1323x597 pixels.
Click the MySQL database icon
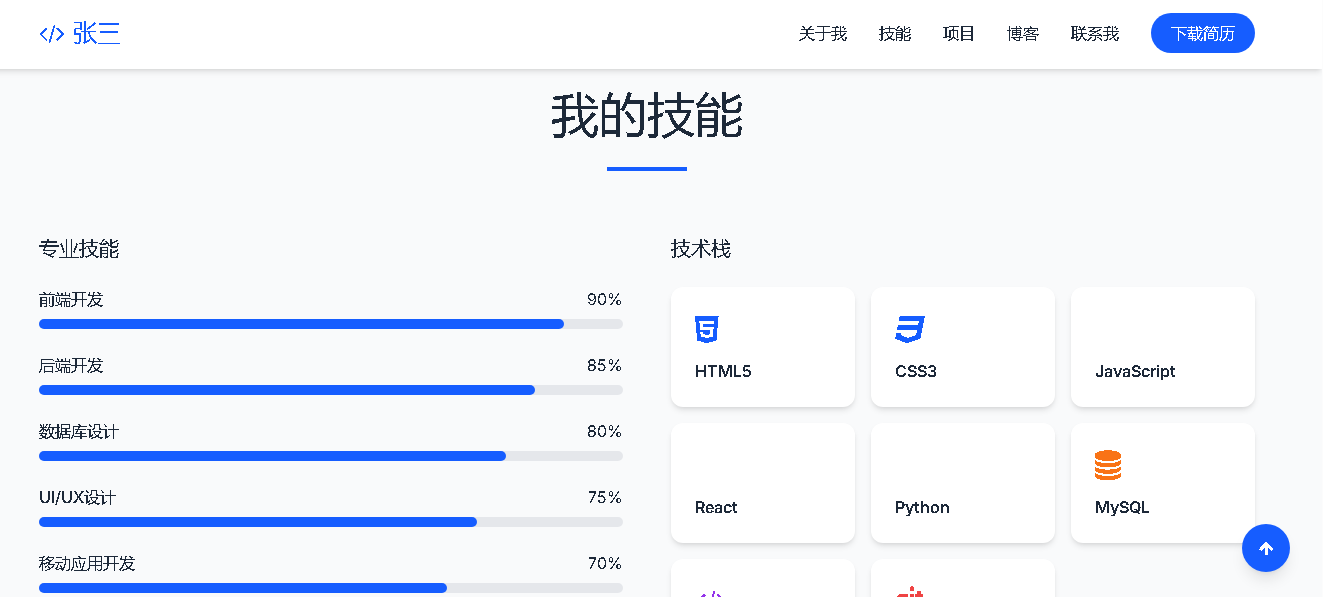coord(1108,465)
